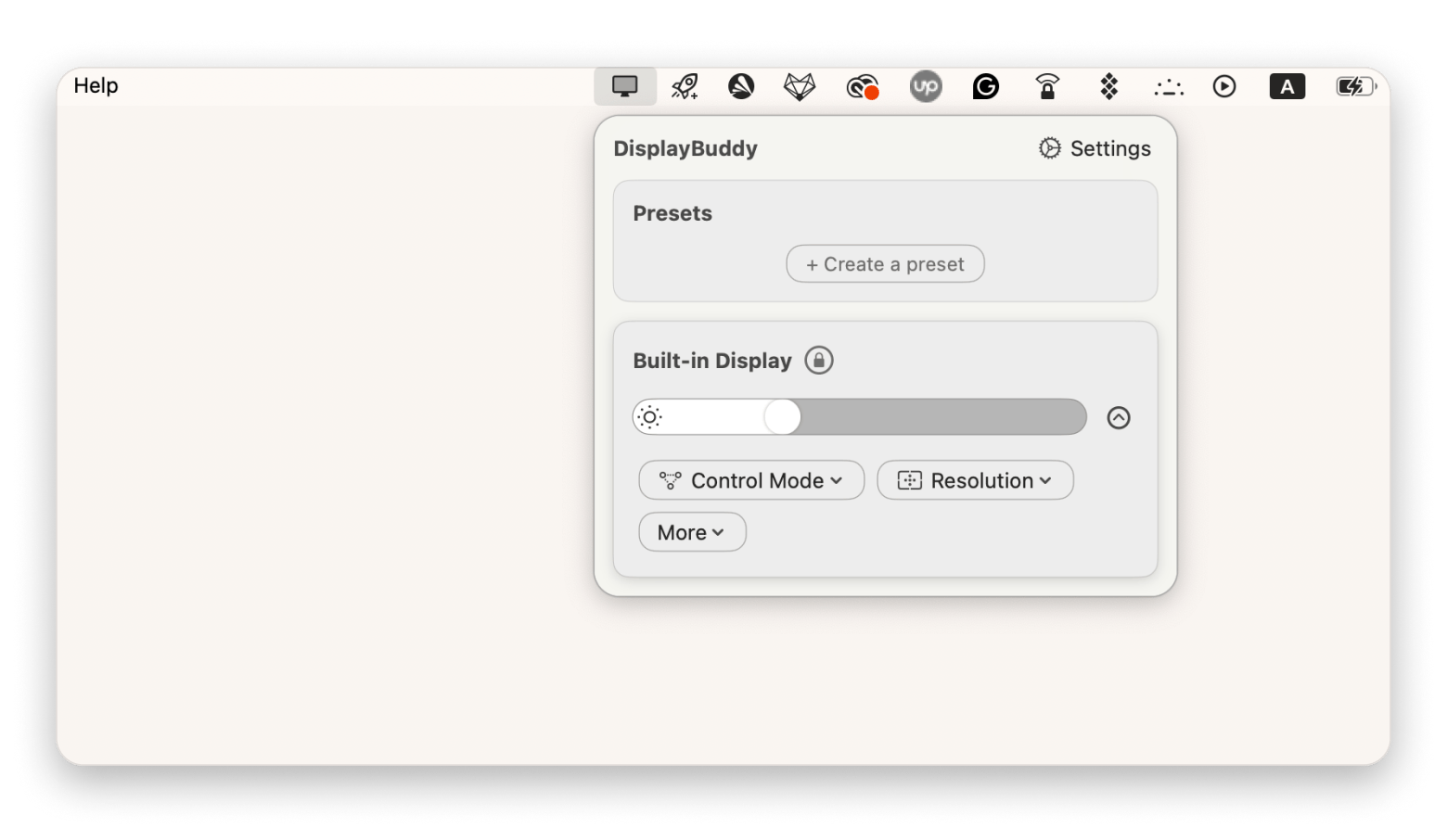Toggle the lock next to Built-in Display
Viewport: 1447px width, 840px height.
(818, 360)
